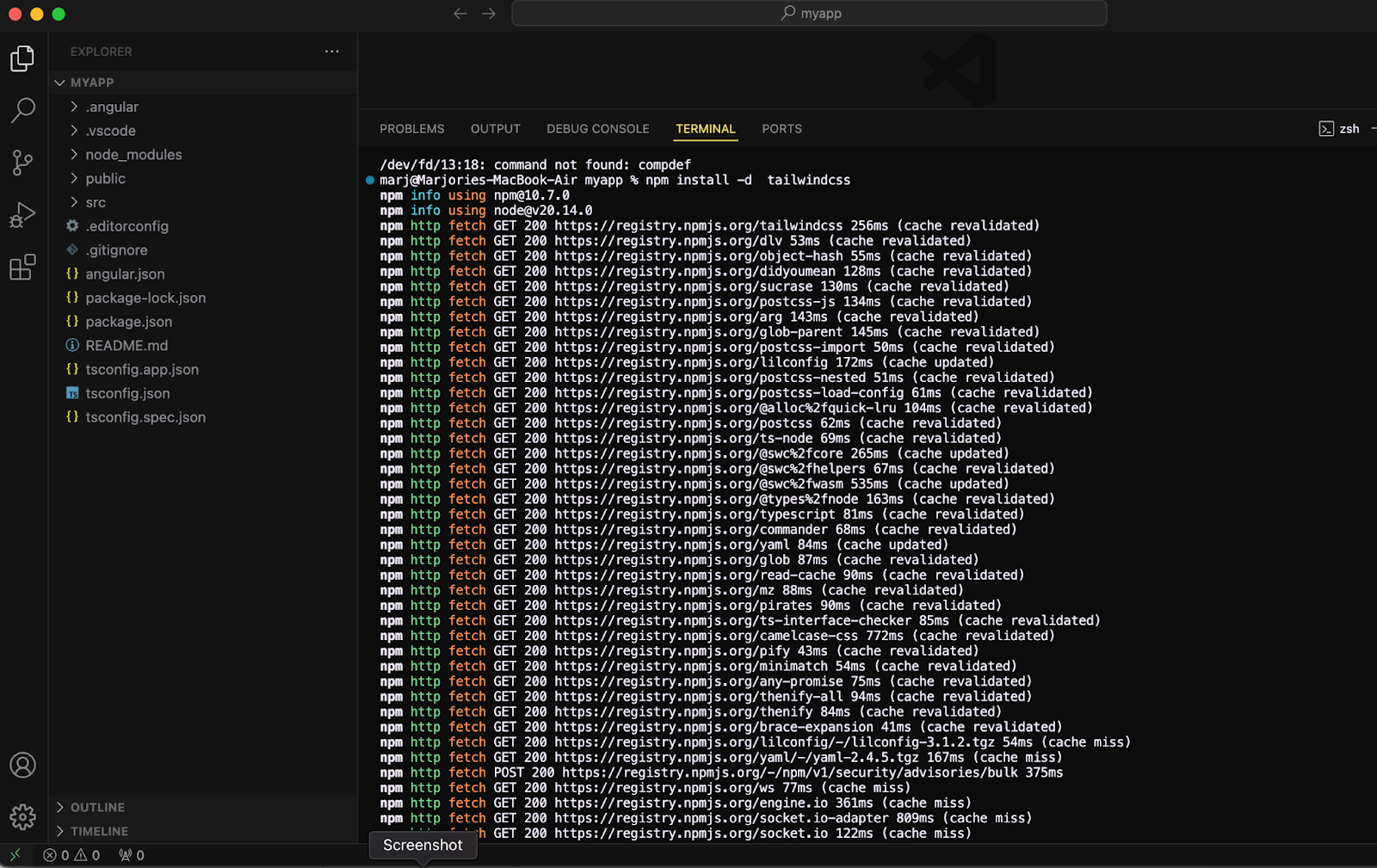The width and height of the screenshot is (1377, 868).
Task: Open the Search view in activity bar
Action: coord(22,110)
